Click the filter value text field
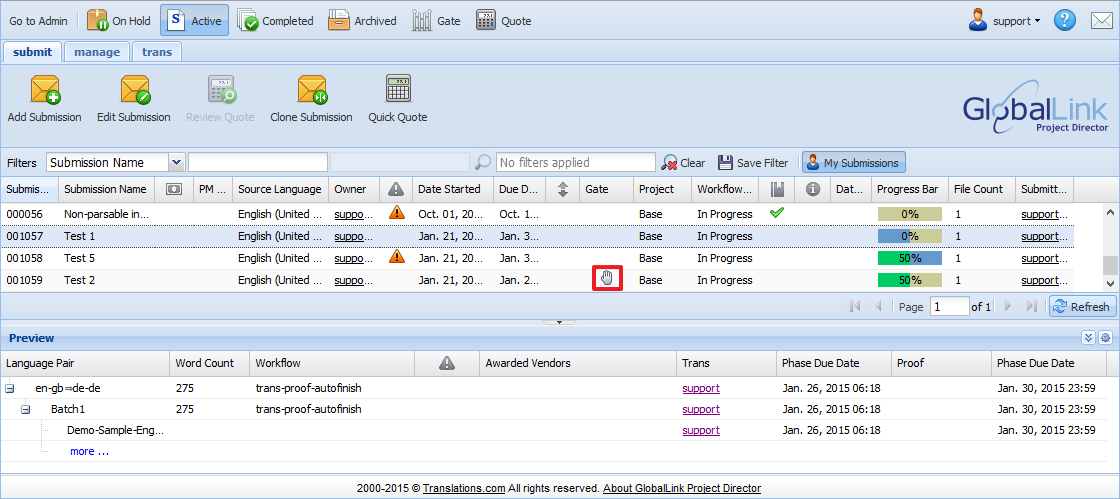 click(x=258, y=163)
